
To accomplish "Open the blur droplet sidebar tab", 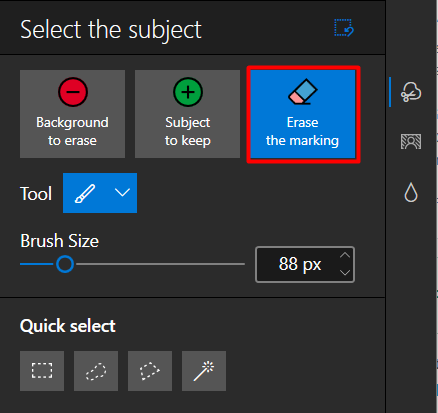I will [x=411, y=192].
